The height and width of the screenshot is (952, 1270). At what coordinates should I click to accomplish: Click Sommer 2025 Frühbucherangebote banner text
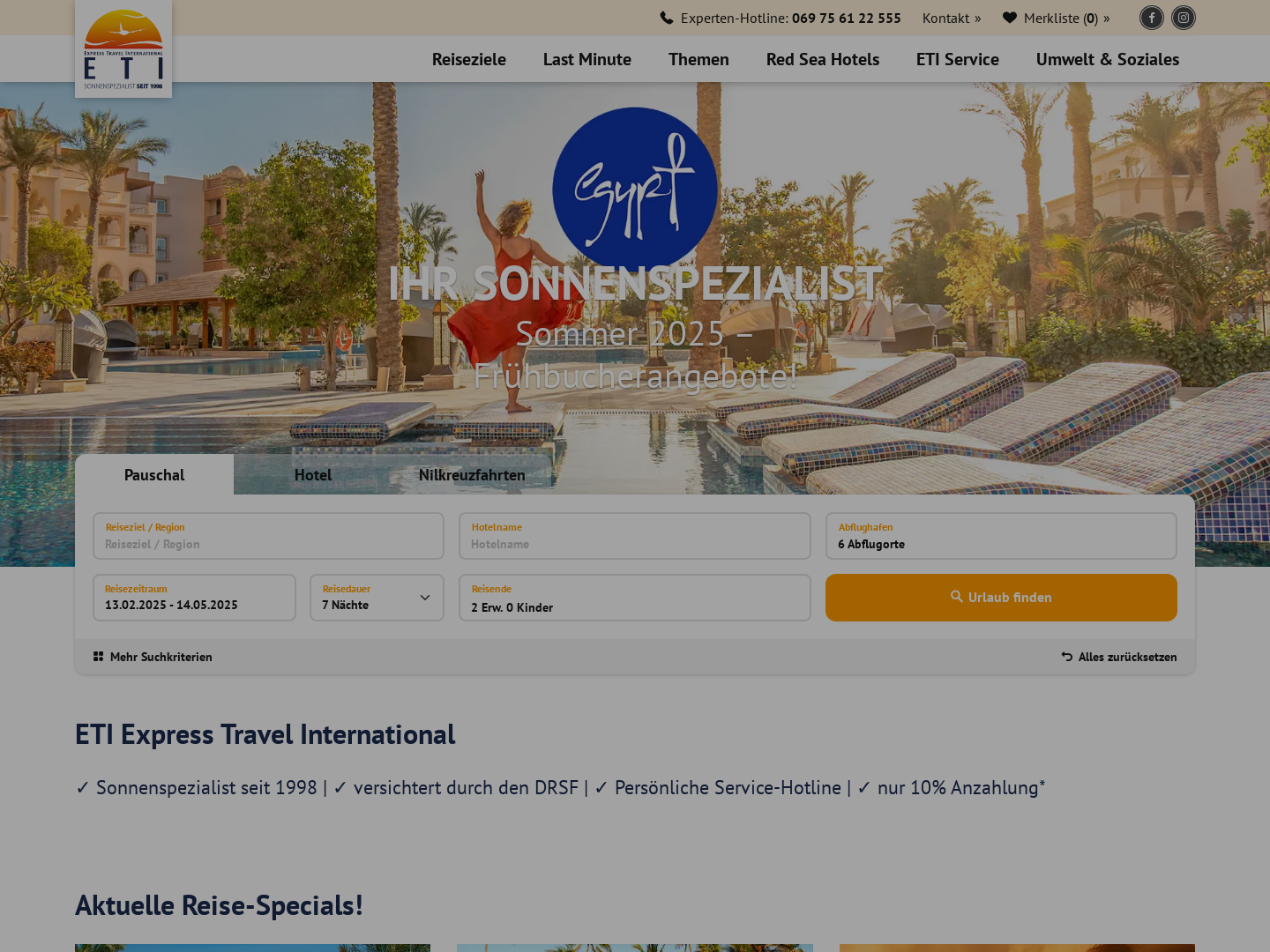click(x=635, y=354)
